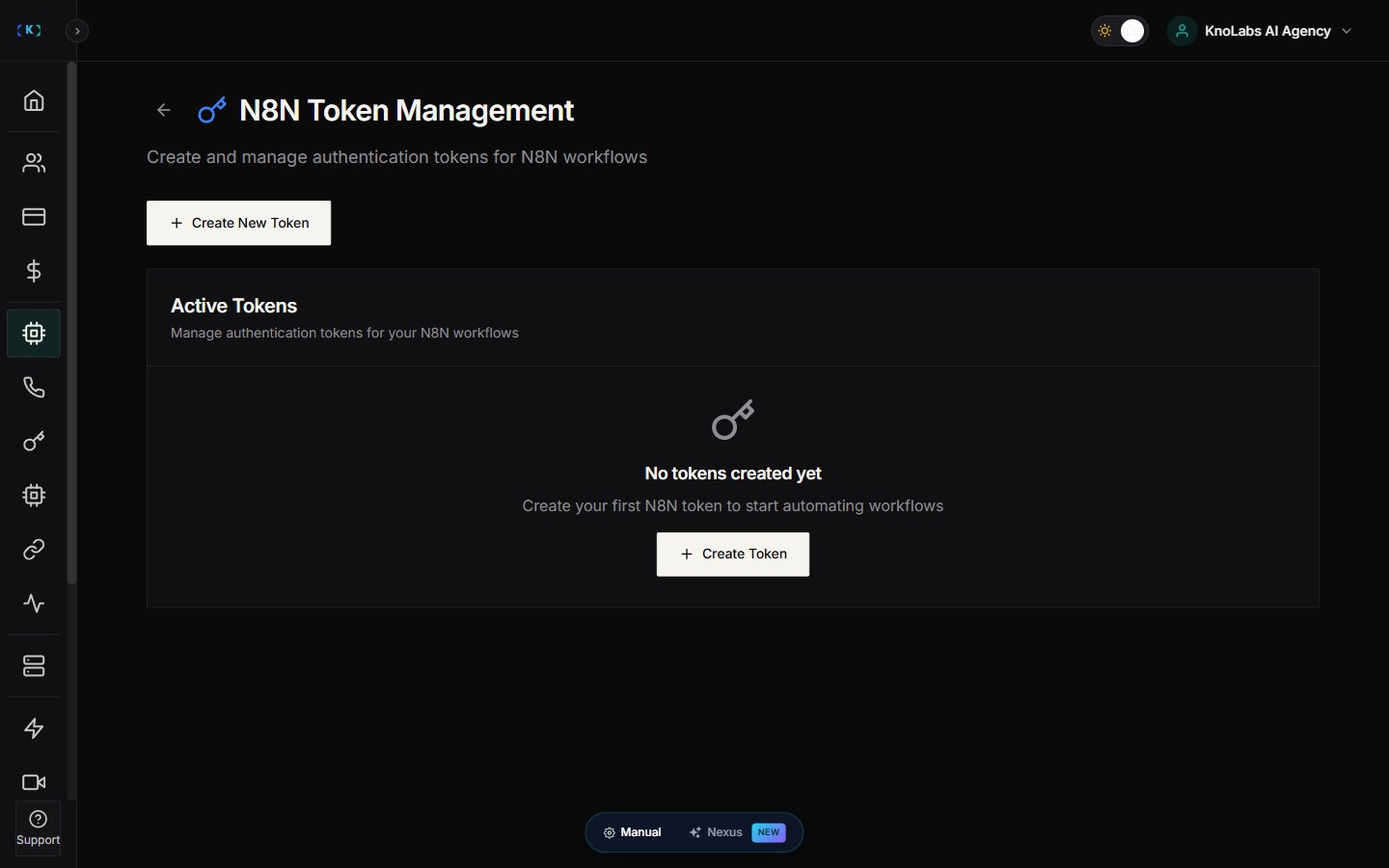The image size is (1389, 868).
Task: Switch to Manual mode
Action: pyautogui.click(x=633, y=832)
